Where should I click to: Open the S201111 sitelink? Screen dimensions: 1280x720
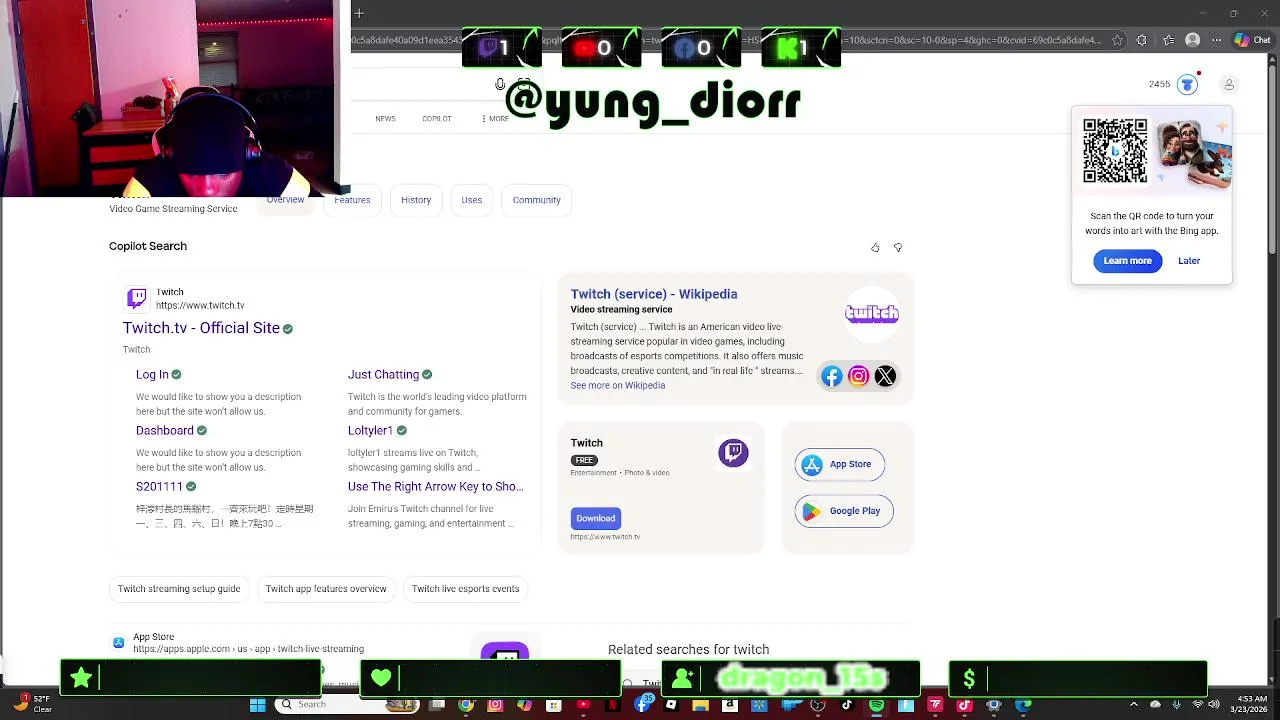(x=159, y=486)
